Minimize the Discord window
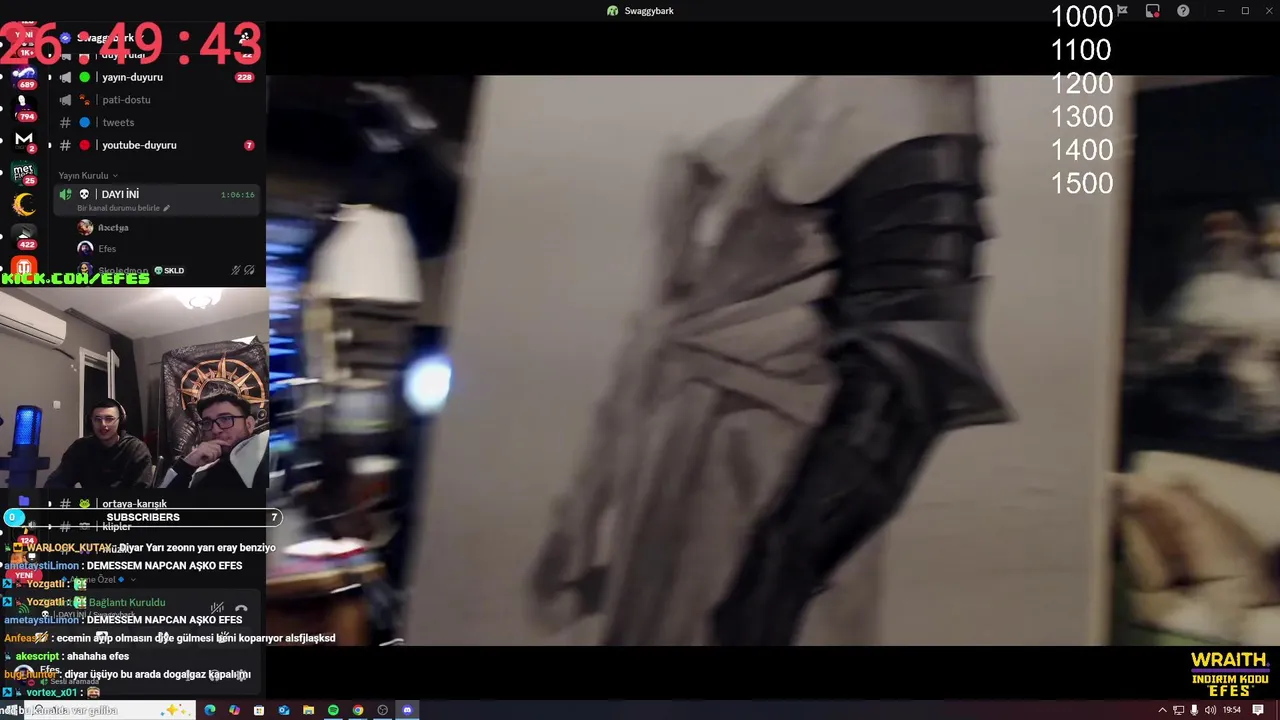Viewport: 1280px width, 720px height. pyautogui.click(x=1220, y=11)
